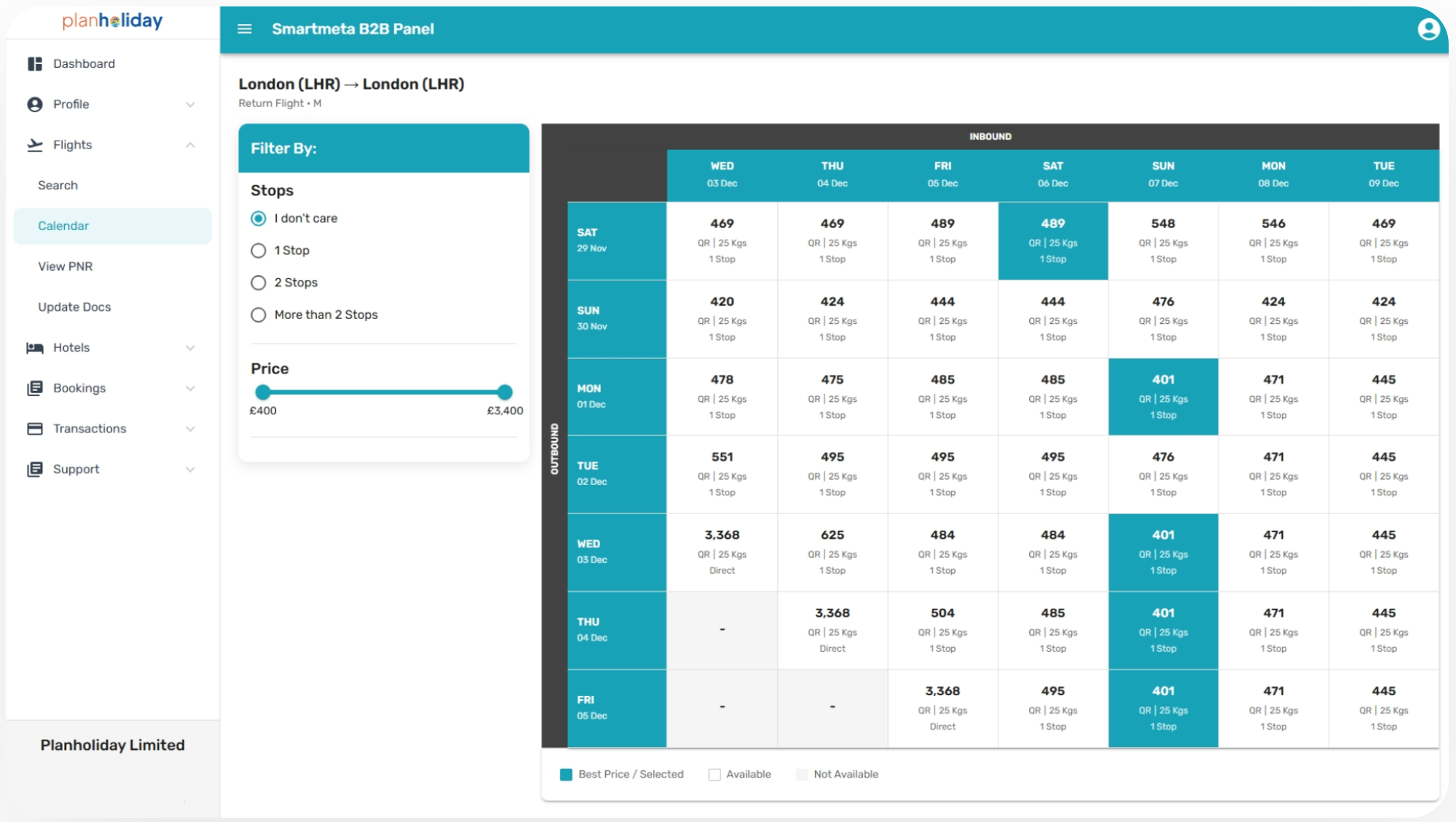The height and width of the screenshot is (822, 1456).
Task: Click the planholiday logo
Action: coord(112,20)
